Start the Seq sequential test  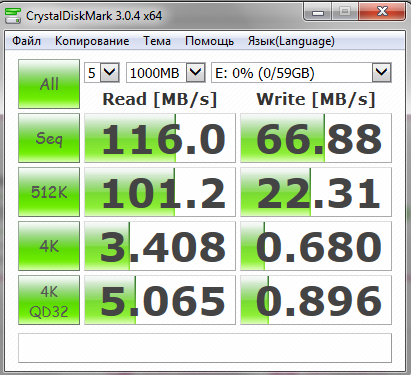(x=49, y=138)
